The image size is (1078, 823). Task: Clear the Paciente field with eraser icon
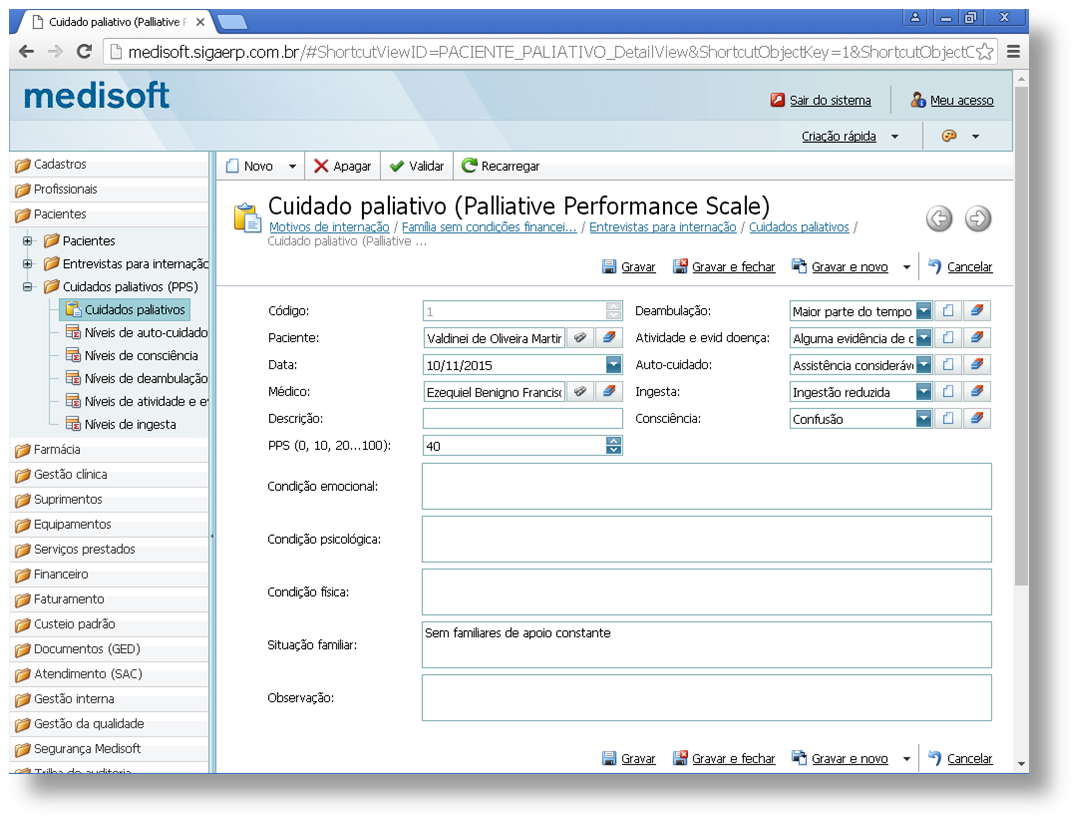point(608,338)
